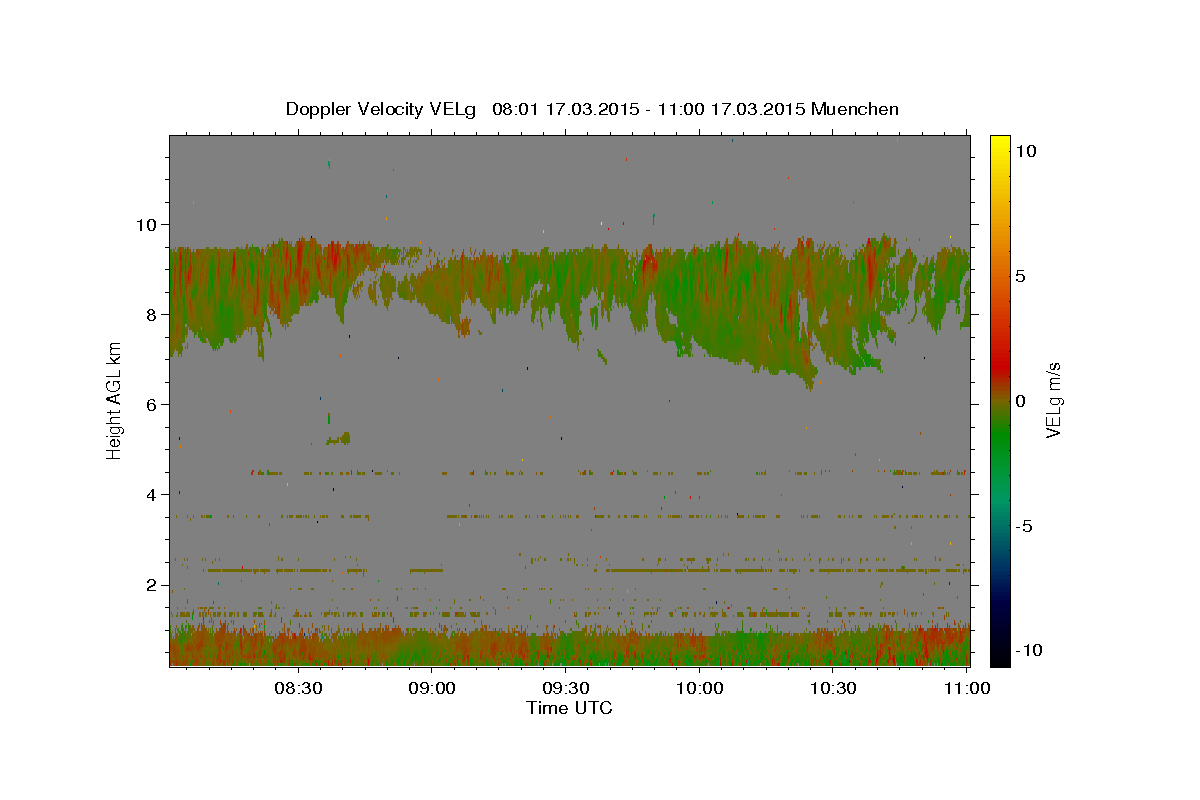Click the 'Time UTC' axis label
This screenshot has width=1200, height=800.
click(x=569, y=708)
